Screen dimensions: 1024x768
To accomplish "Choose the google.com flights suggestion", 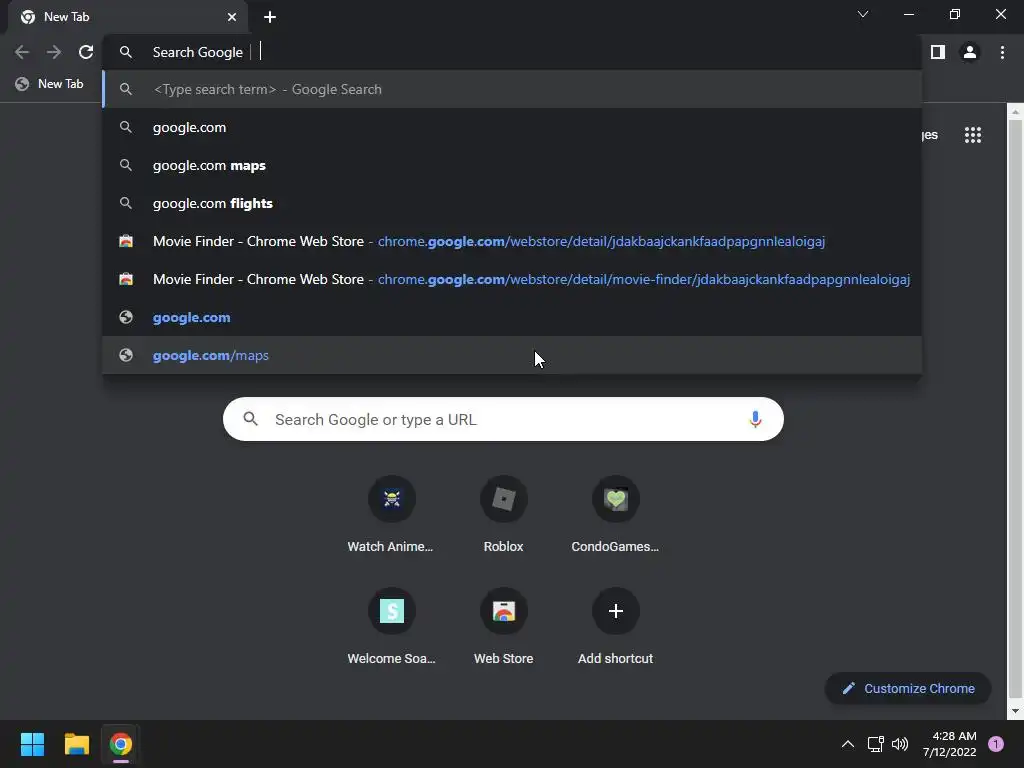I will tap(512, 203).
